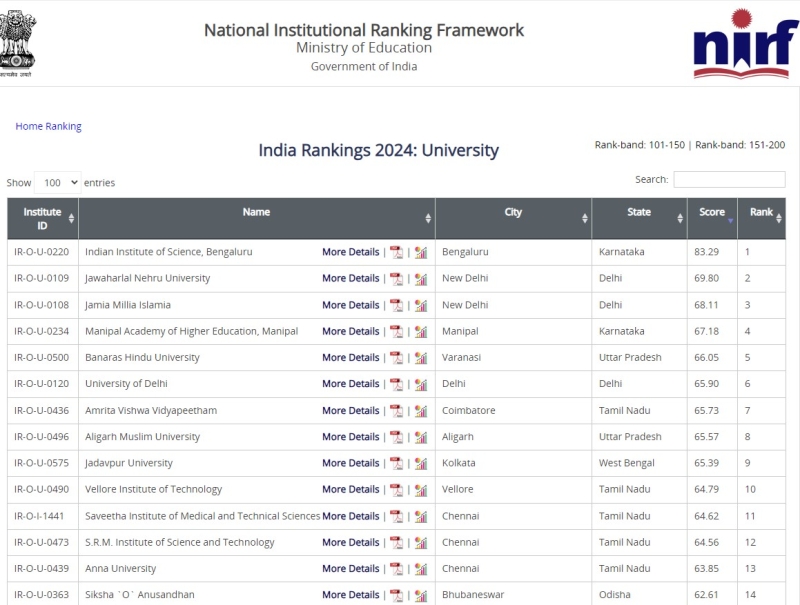
Task: Click city cell Varanasi
Action: [x=461, y=358]
